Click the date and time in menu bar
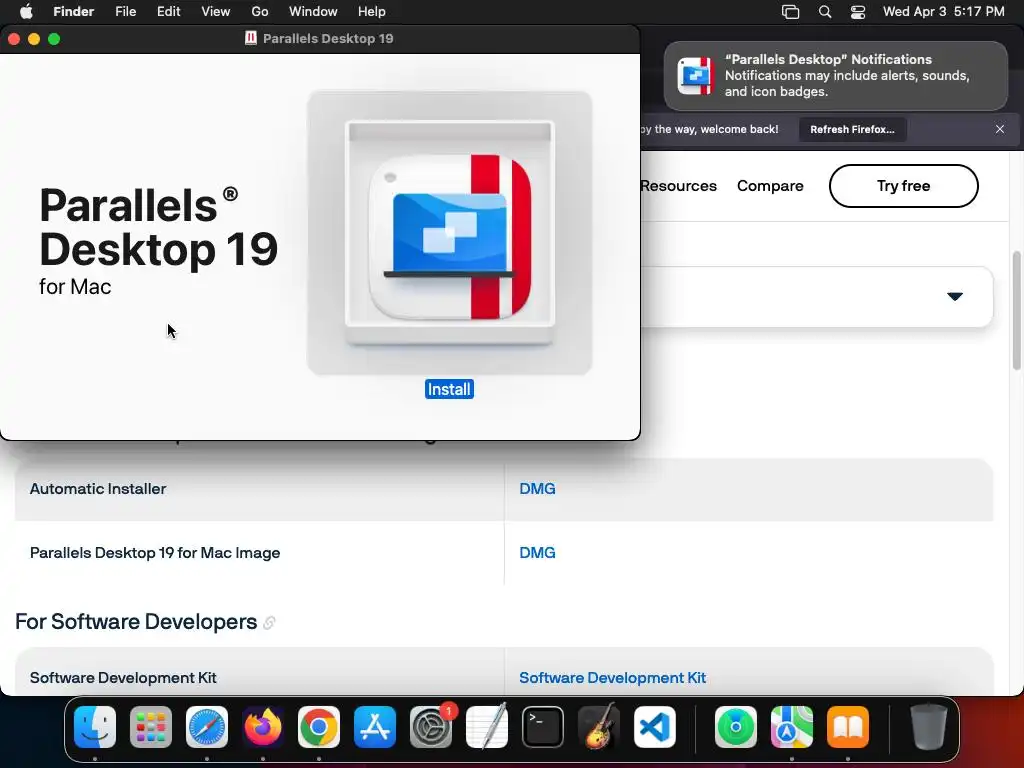The width and height of the screenshot is (1024, 768). [x=944, y=12]
